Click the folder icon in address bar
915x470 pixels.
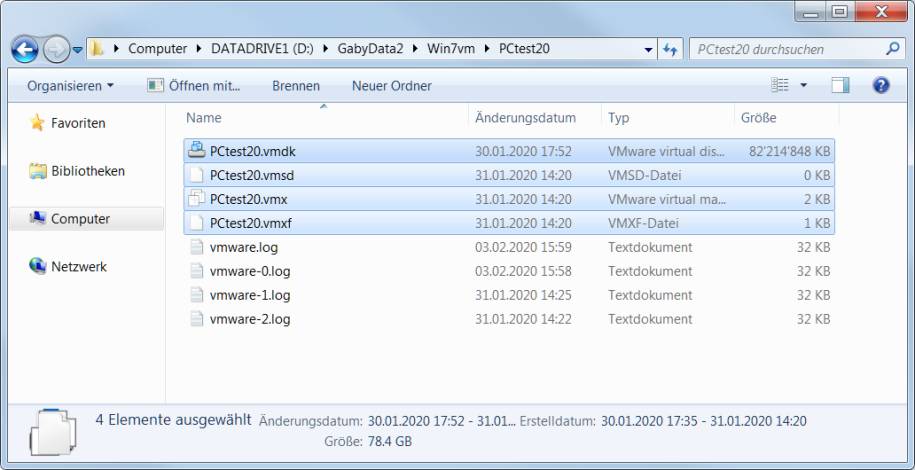pos(97,49)
